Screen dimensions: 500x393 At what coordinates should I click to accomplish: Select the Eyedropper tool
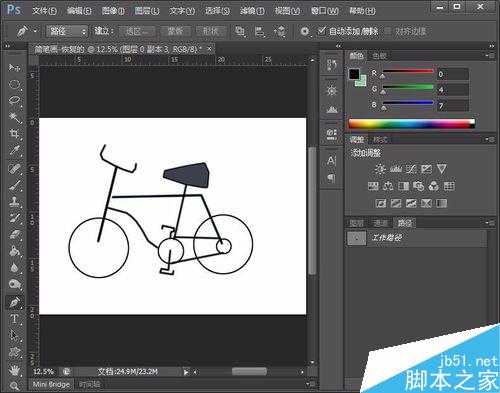pyautogui.click(x=14, y=150)
